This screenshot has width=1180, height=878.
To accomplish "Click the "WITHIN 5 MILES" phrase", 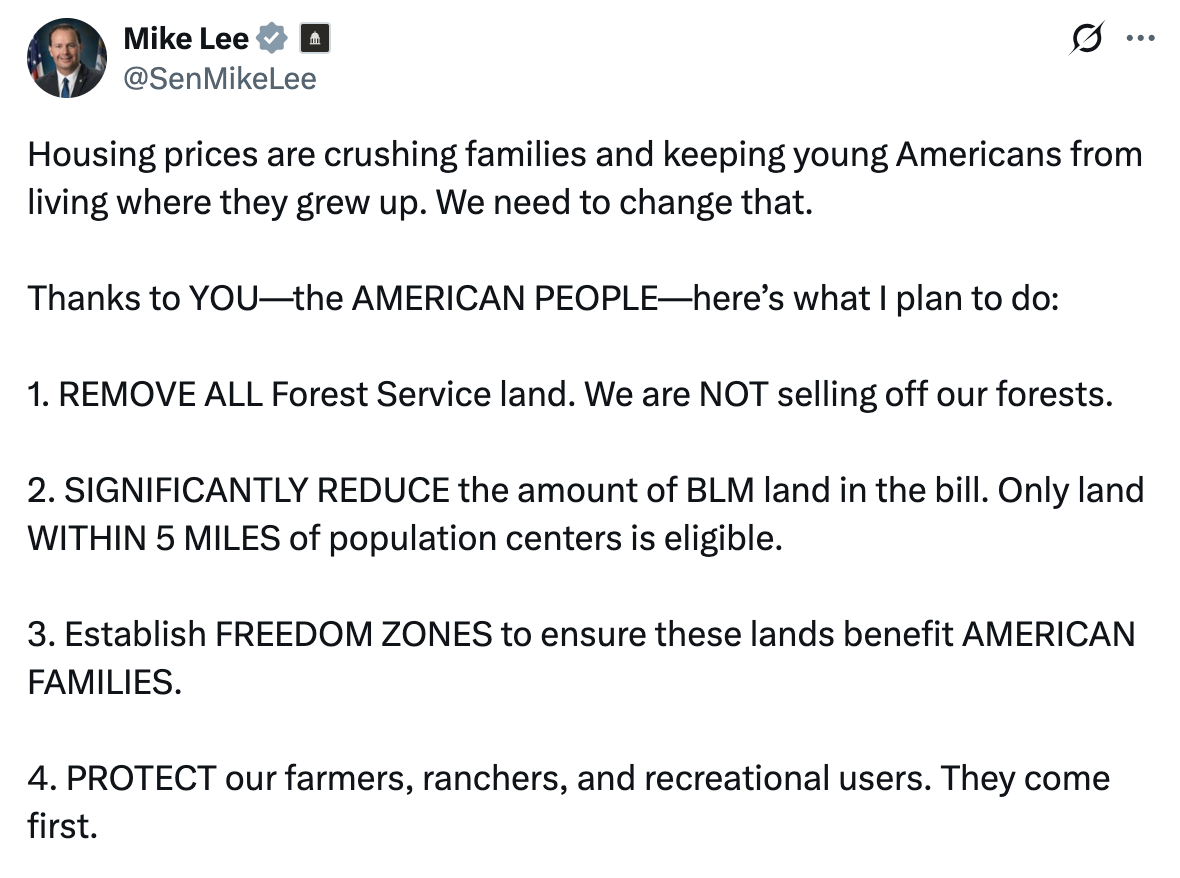I will (x=154, y=538).
